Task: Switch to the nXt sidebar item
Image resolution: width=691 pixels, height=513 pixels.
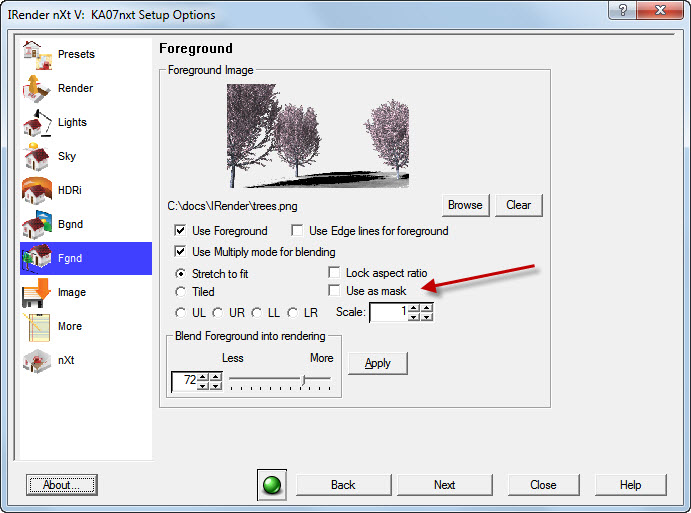Action: coord(37,360)
